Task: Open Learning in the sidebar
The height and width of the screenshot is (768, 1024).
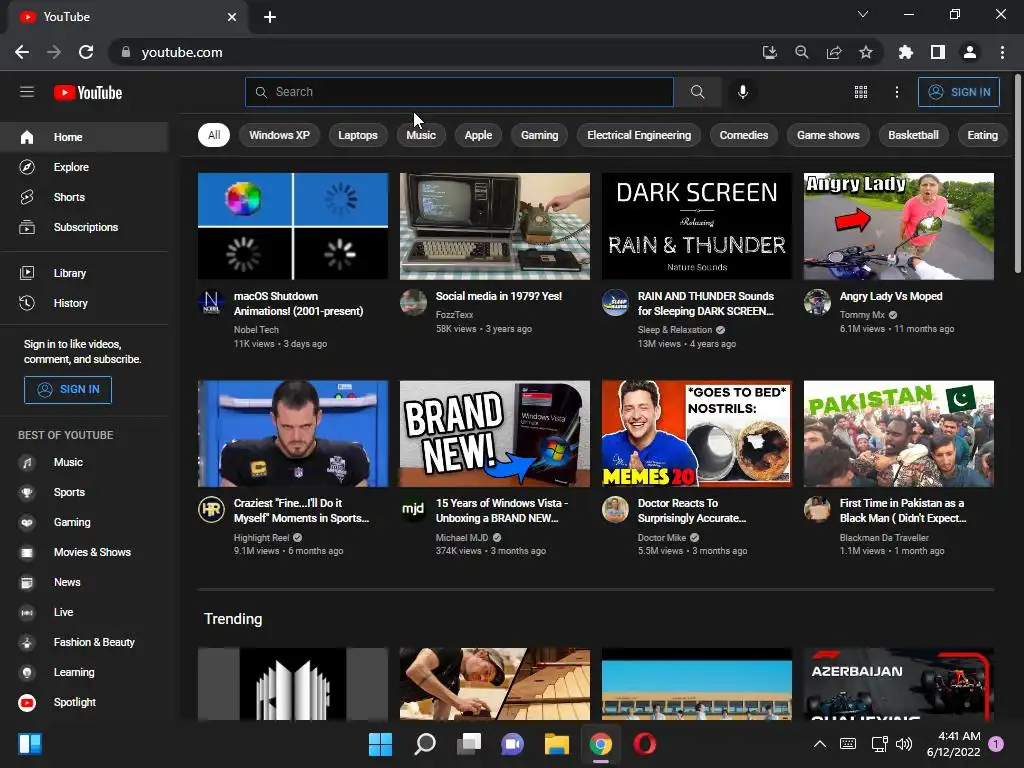Action: point(84,673)
